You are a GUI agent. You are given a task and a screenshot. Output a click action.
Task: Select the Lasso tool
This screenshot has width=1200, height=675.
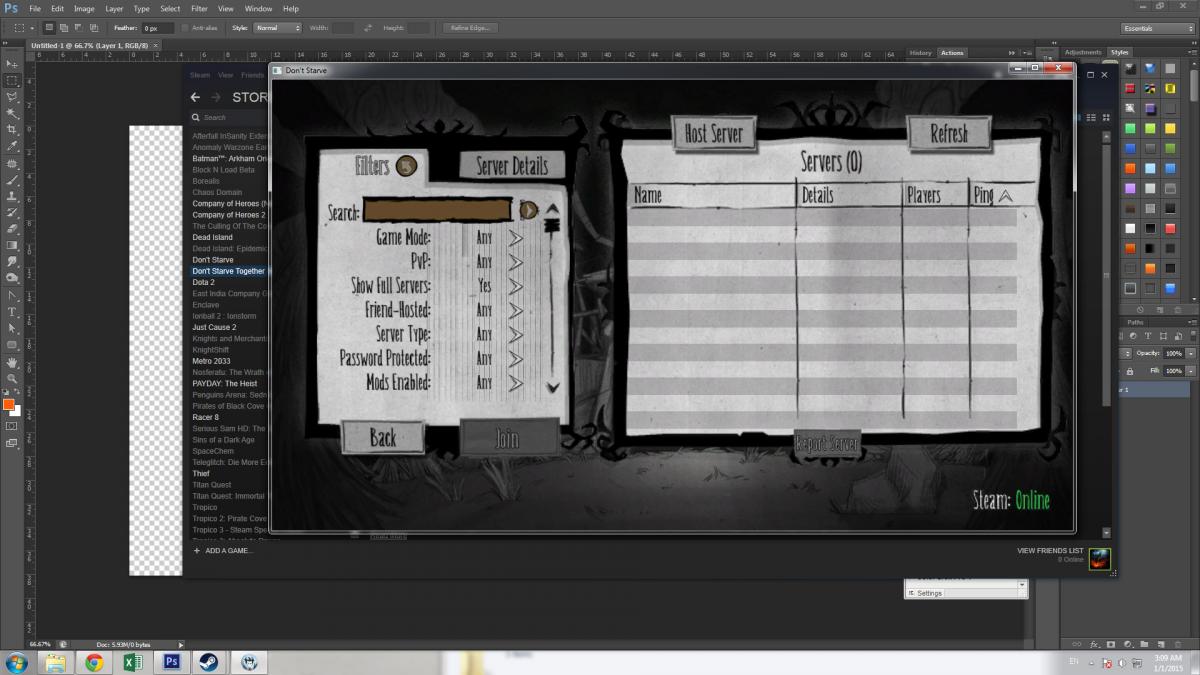12,97
